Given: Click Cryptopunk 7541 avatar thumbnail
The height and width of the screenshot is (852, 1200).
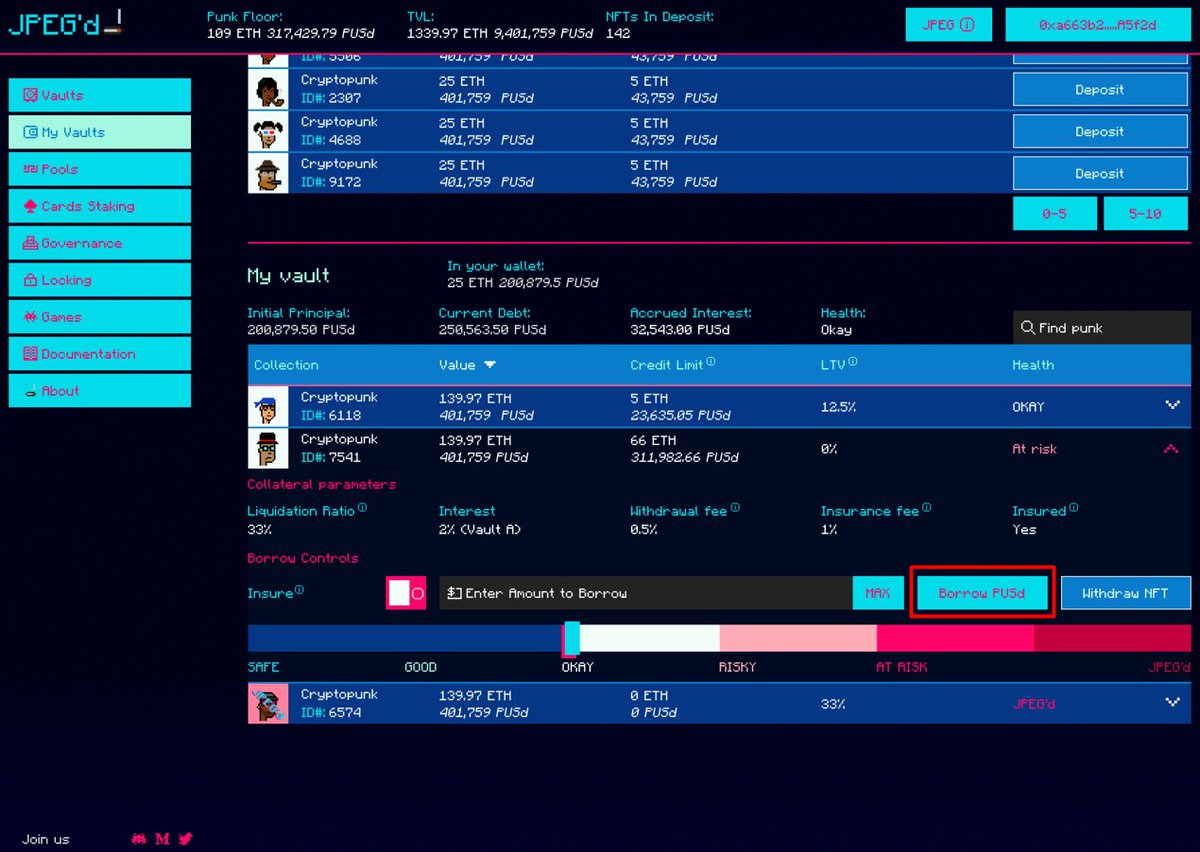Looking at the screenshot, I should point(268,449).
